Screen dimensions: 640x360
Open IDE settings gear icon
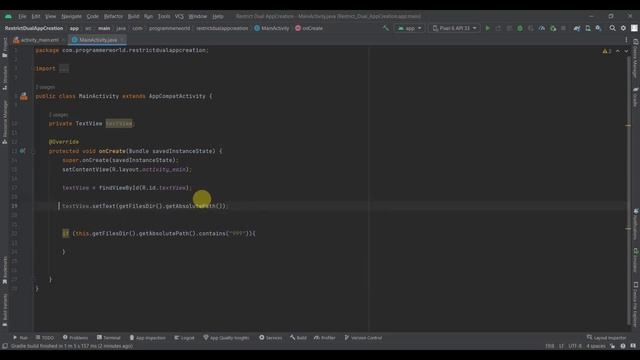pyautogui.click(x=623, y=28)
